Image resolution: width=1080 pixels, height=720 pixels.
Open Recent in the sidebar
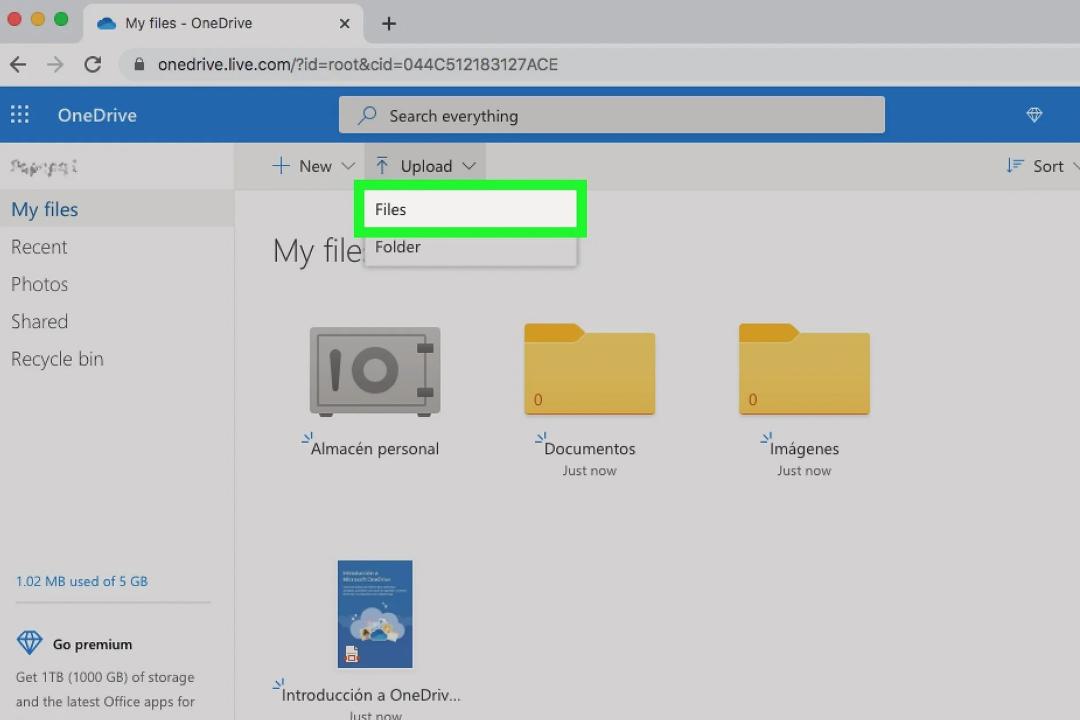39,247
